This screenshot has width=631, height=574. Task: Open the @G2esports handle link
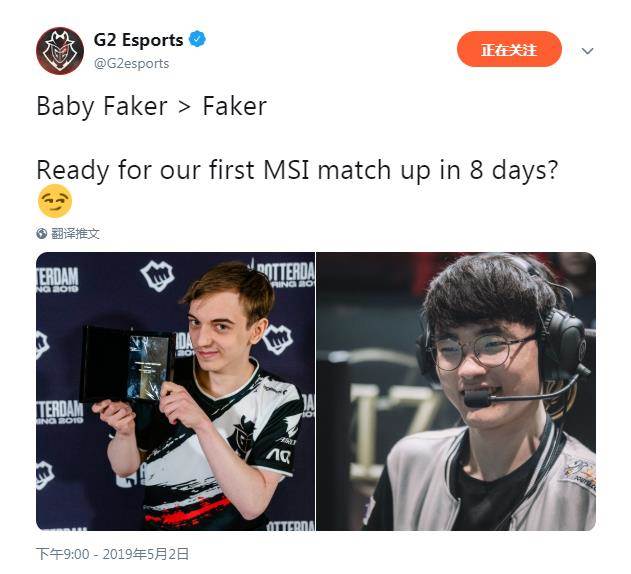[131, 64]
